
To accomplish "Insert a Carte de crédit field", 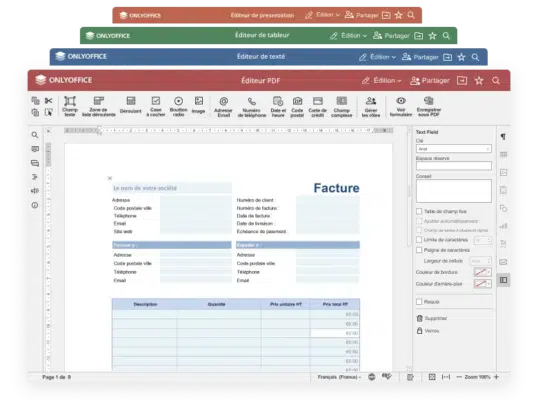I will (x=318, y=106).
